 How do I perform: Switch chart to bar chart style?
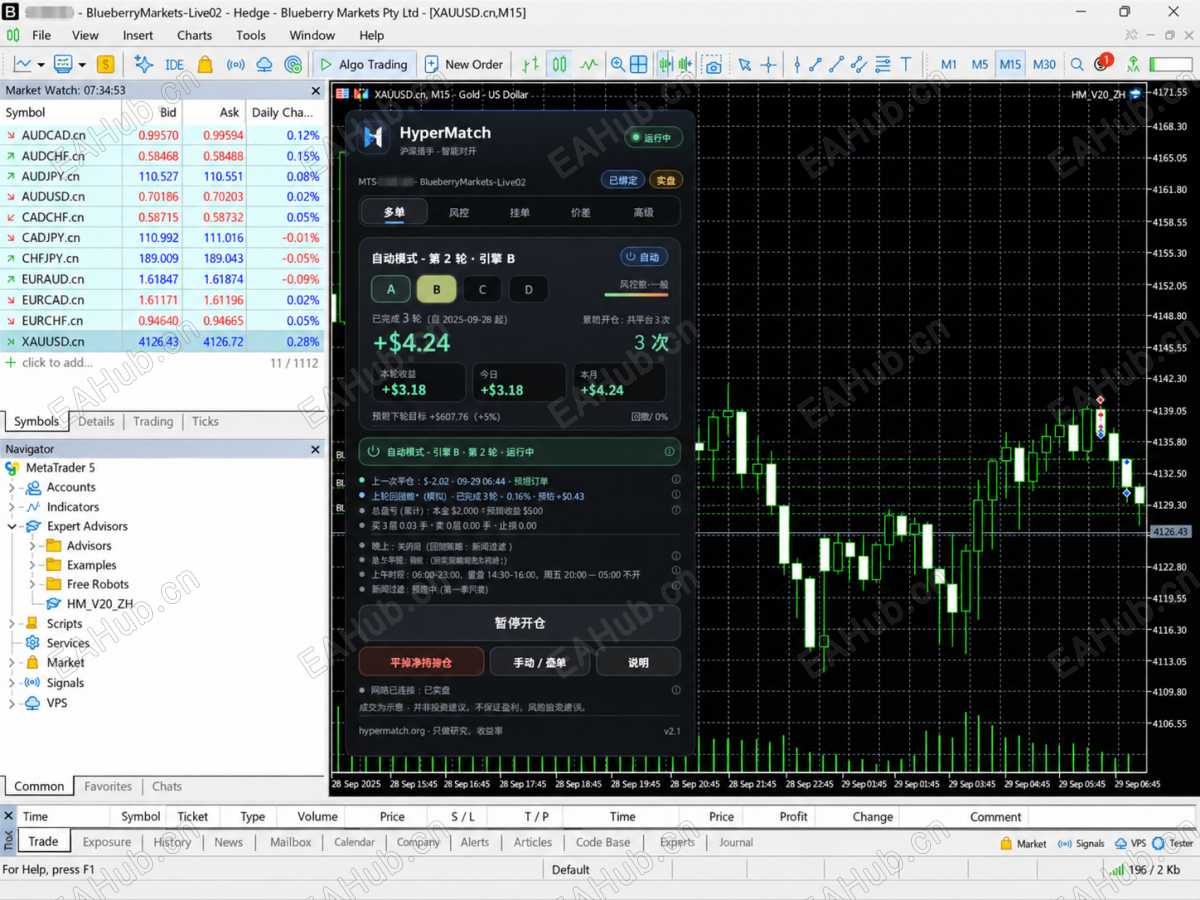point(531,64)
